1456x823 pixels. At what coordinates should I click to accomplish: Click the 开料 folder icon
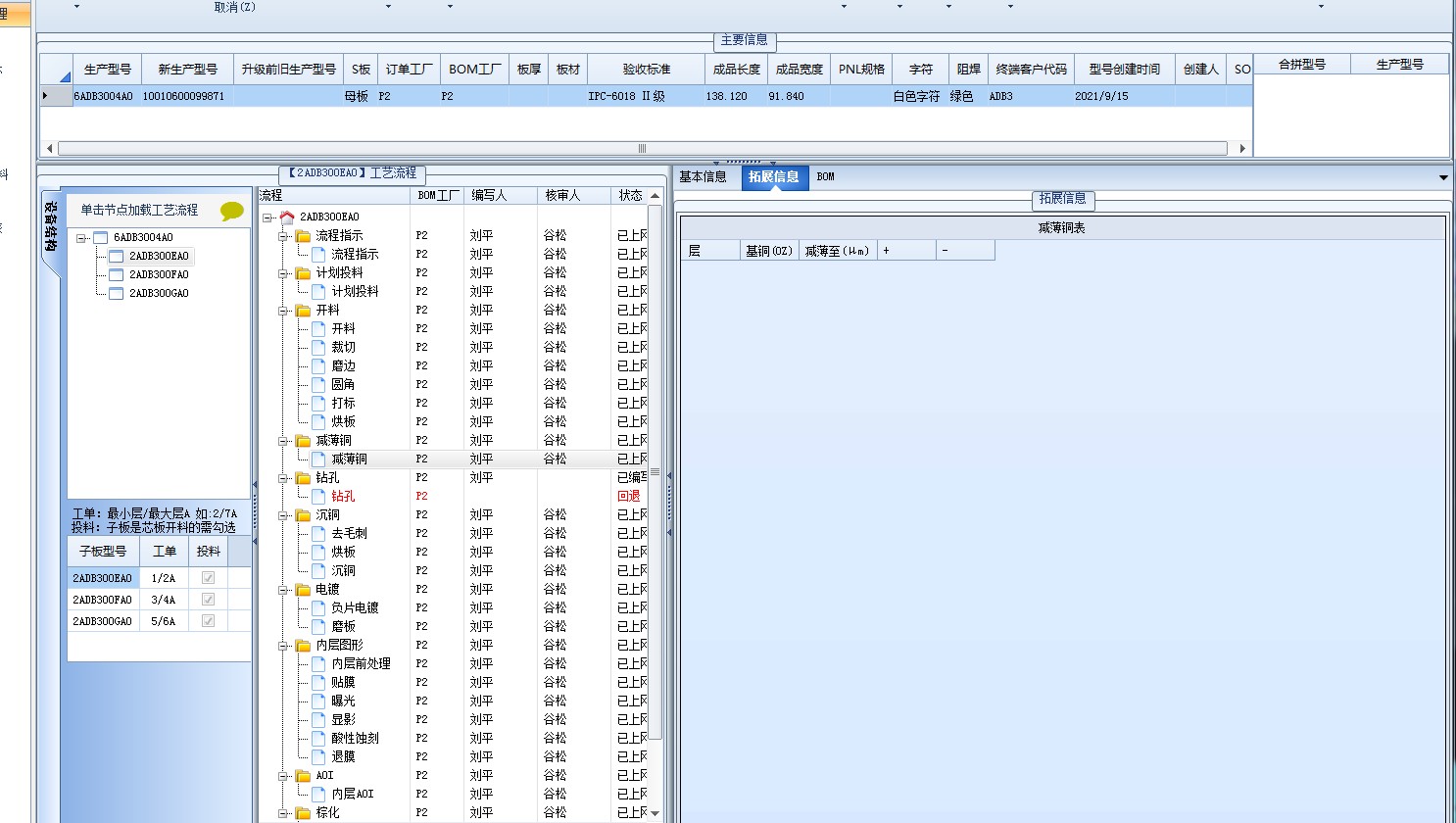[x=303, y=310]
